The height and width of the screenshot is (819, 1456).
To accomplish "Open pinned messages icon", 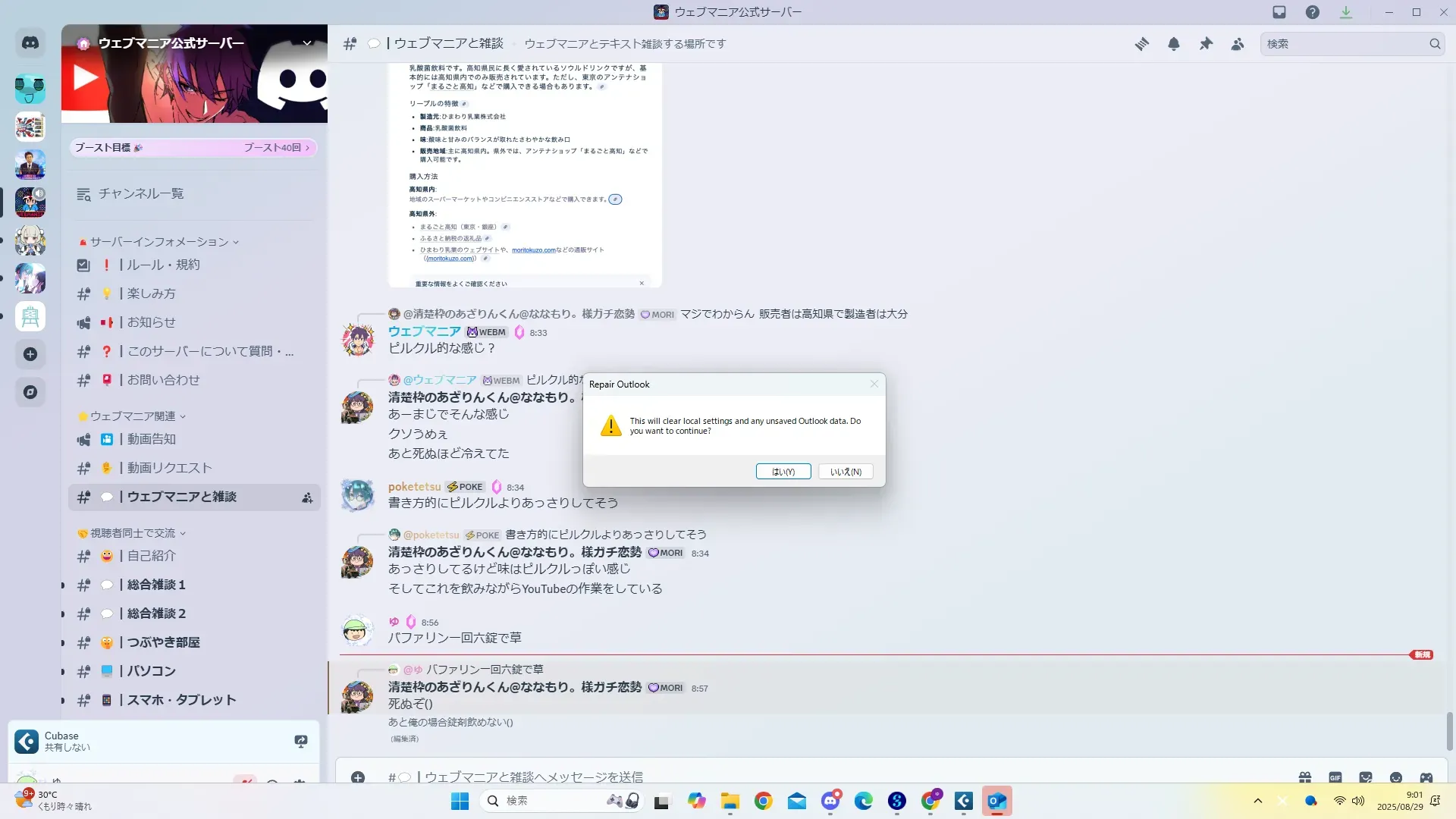I will [x=1206, y=44].
